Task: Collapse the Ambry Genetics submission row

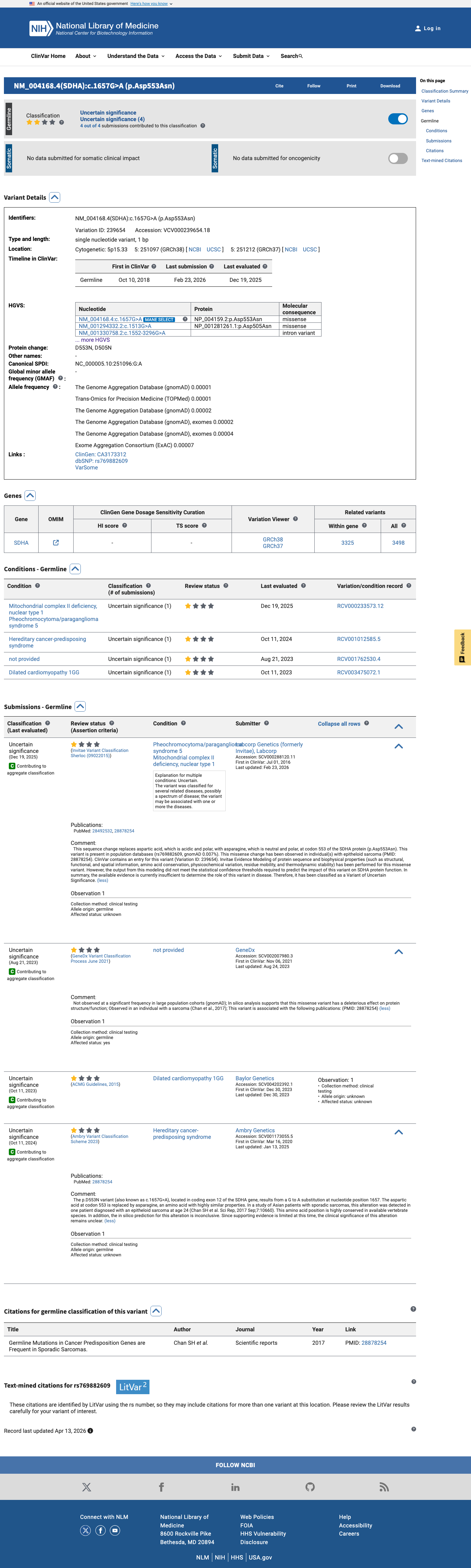Action: click(399, 1132)
